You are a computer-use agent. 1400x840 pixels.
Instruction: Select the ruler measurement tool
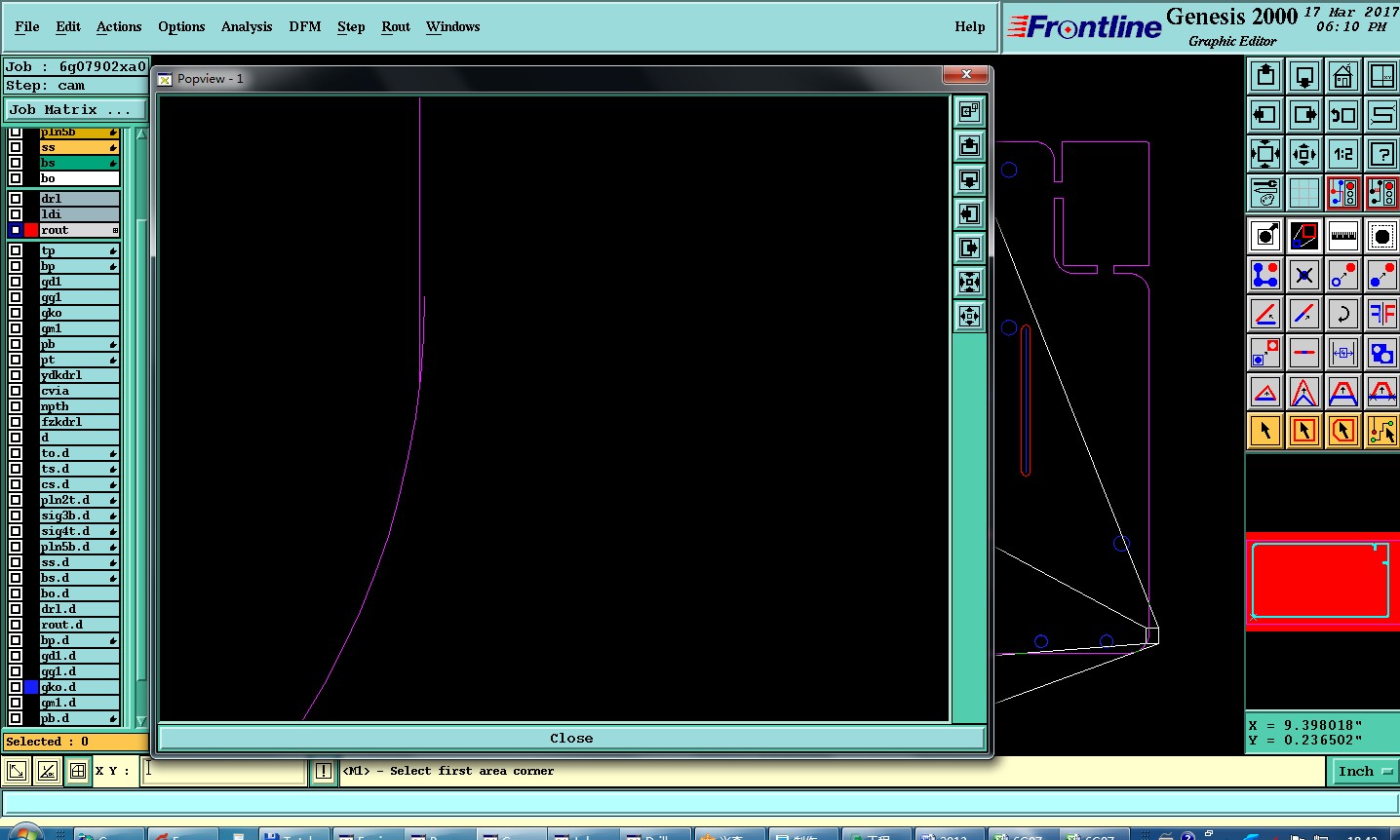pyautogui.click(x=1343, y=235)
